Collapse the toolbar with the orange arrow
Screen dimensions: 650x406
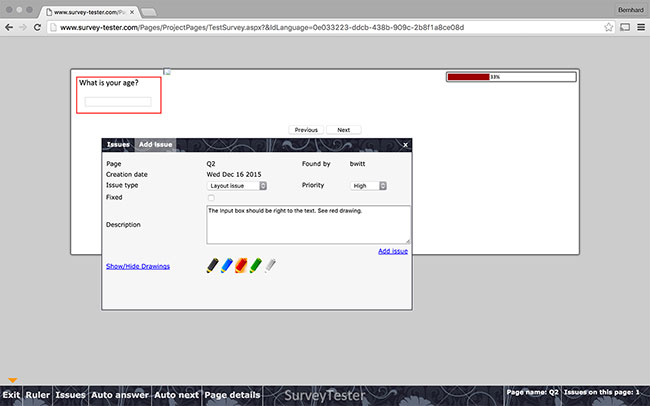tap(13, 380)
